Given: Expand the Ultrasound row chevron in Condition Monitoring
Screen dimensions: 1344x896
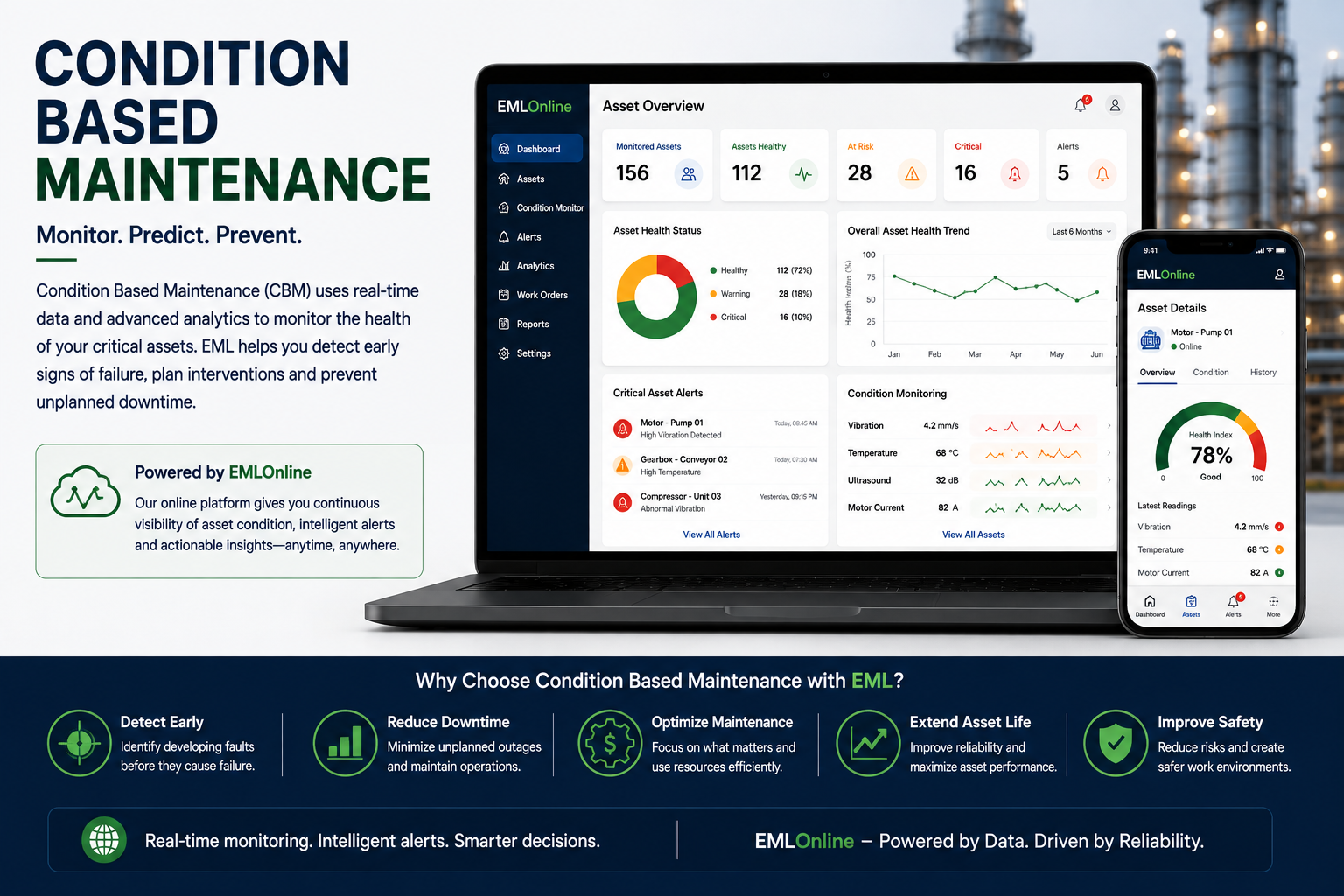Looking at the screenshot, I should [x=1109, y=480].
